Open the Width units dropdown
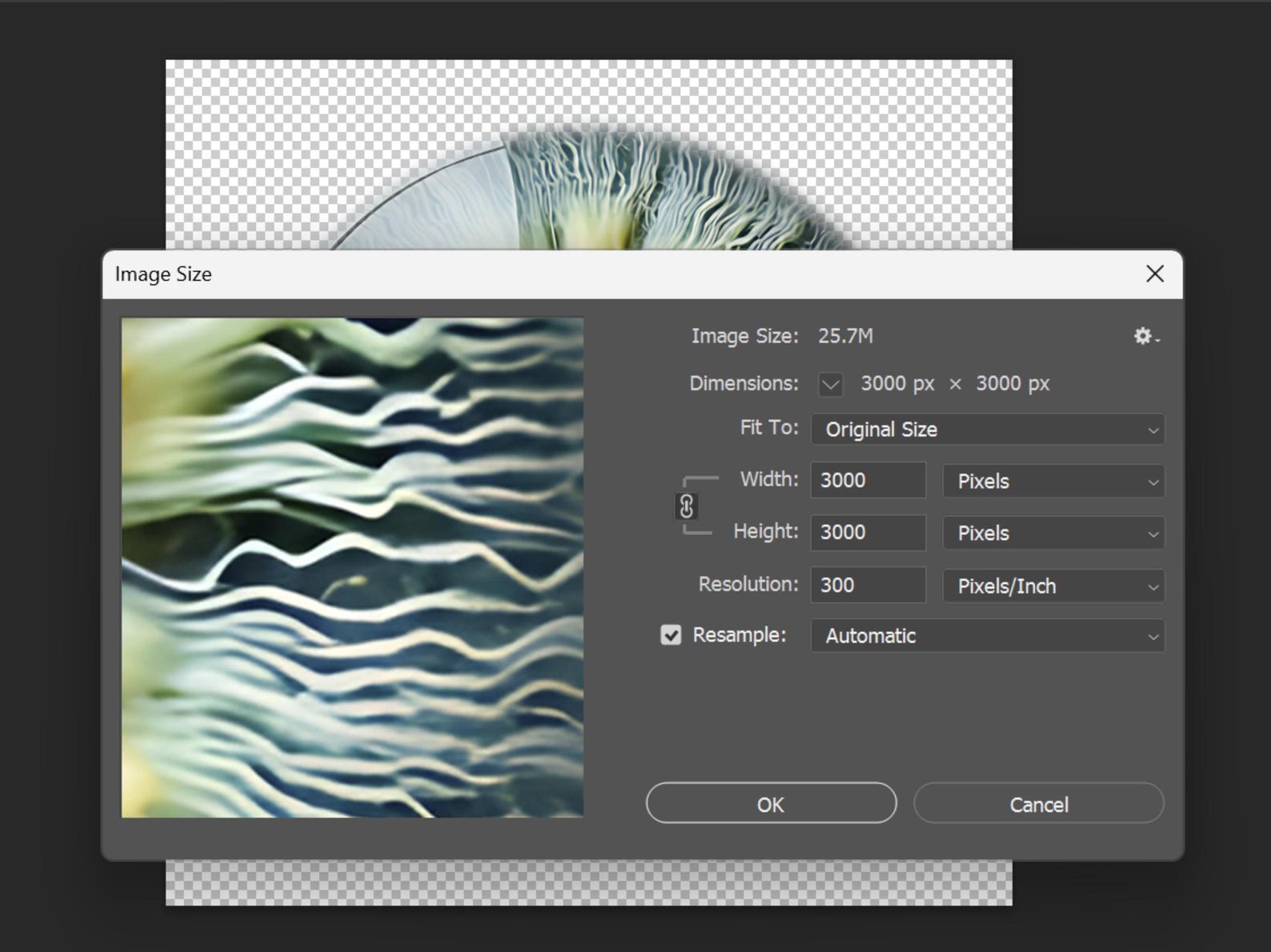The width and height of the screenshot is (1271, 952). (x=1053, y=482)
